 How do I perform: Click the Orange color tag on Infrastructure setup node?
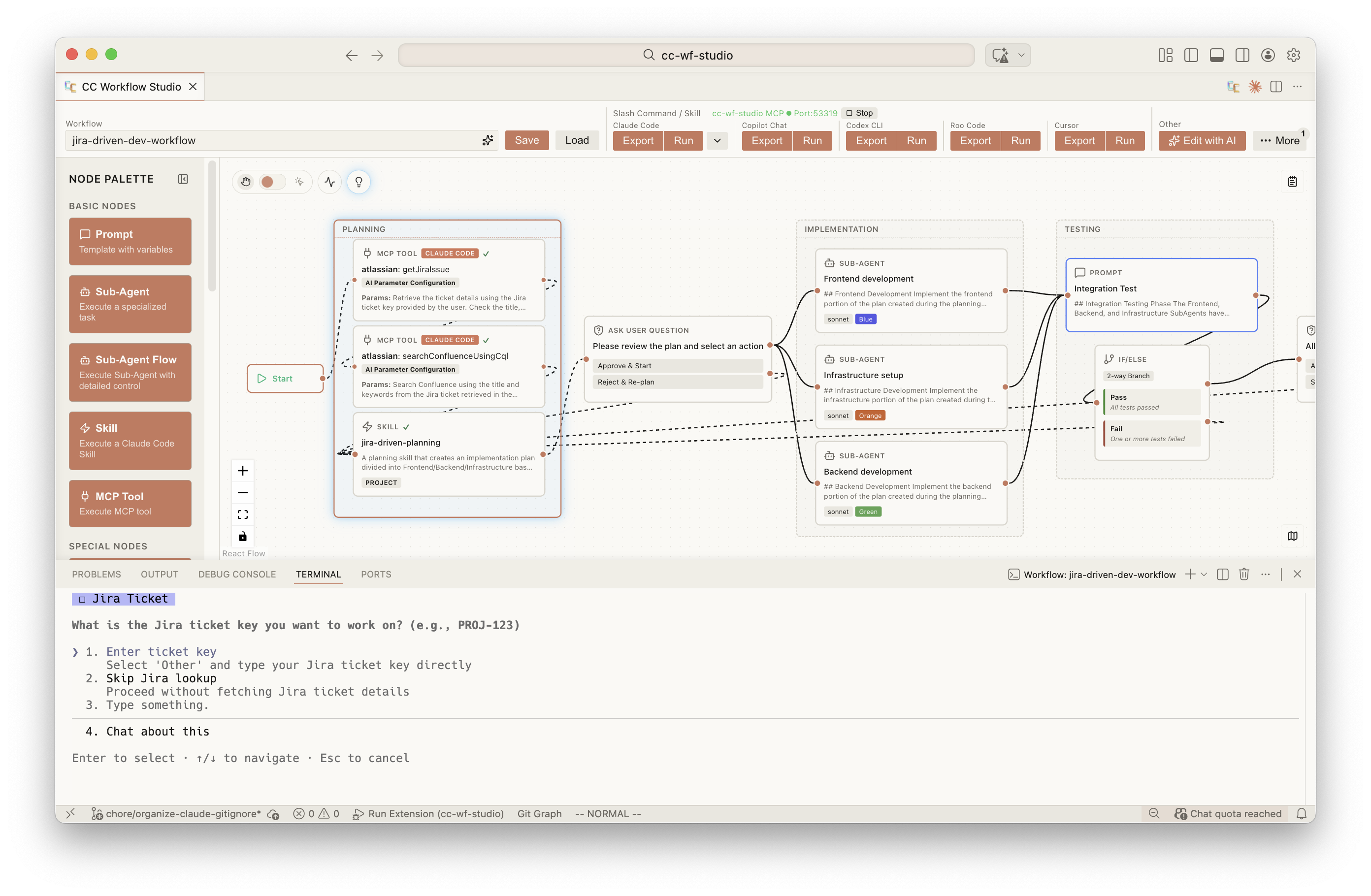click(x=870, y=415)
